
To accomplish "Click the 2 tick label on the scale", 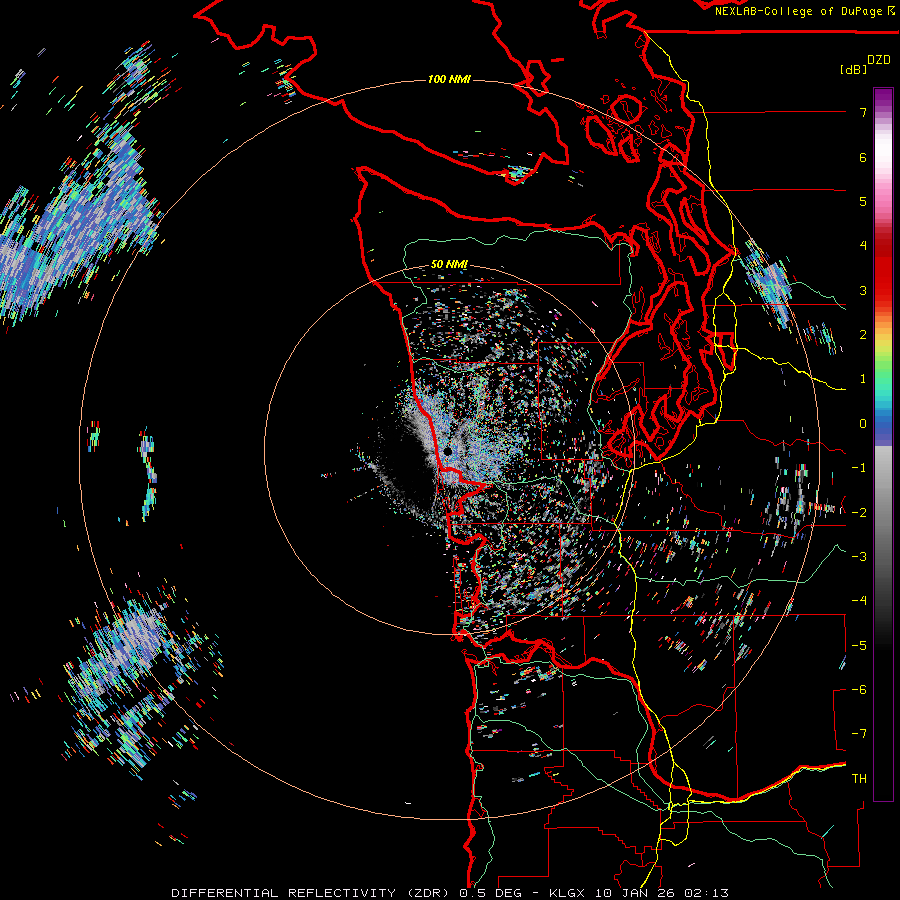I will point(863,335).
